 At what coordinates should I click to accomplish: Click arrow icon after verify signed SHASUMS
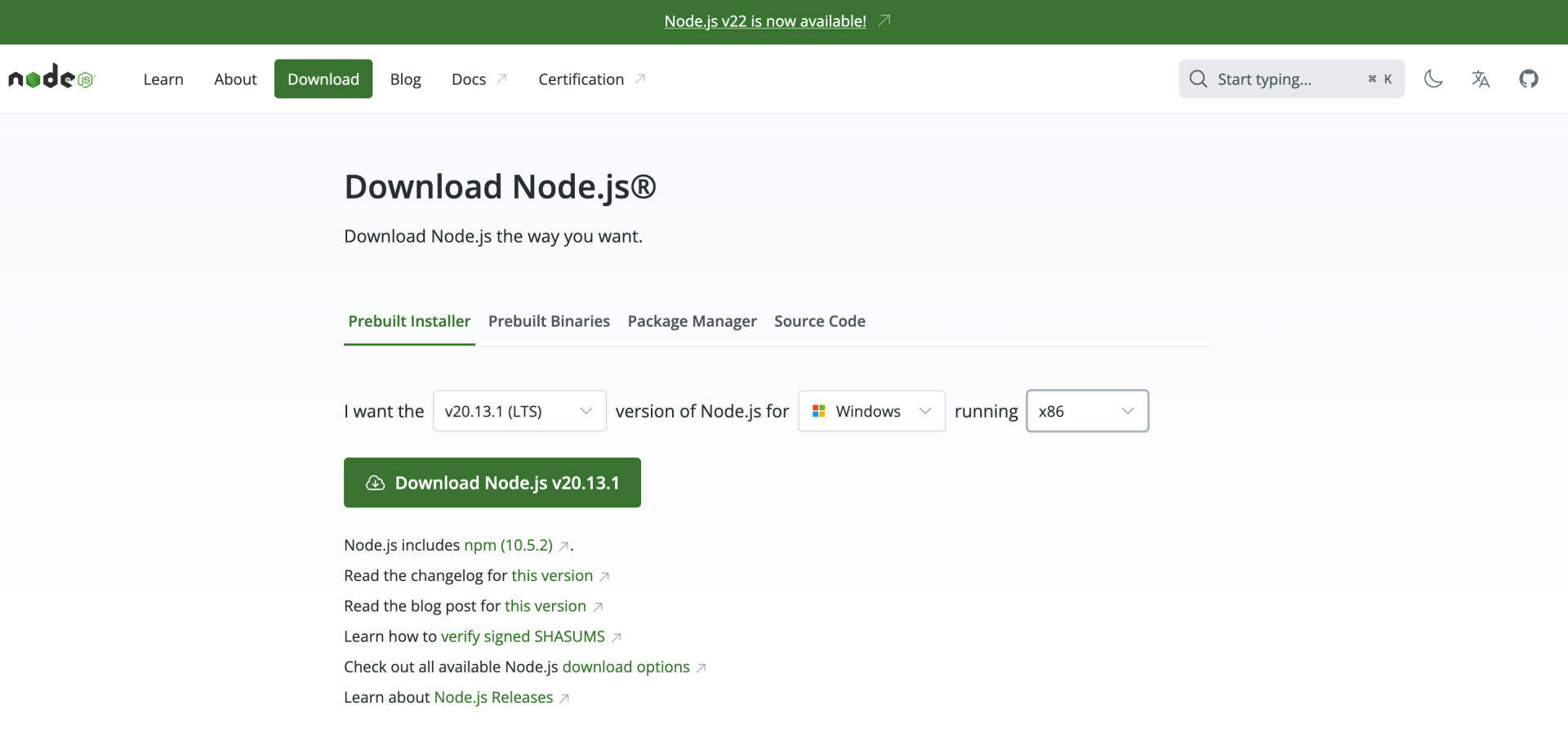click(x=617, y=637)
